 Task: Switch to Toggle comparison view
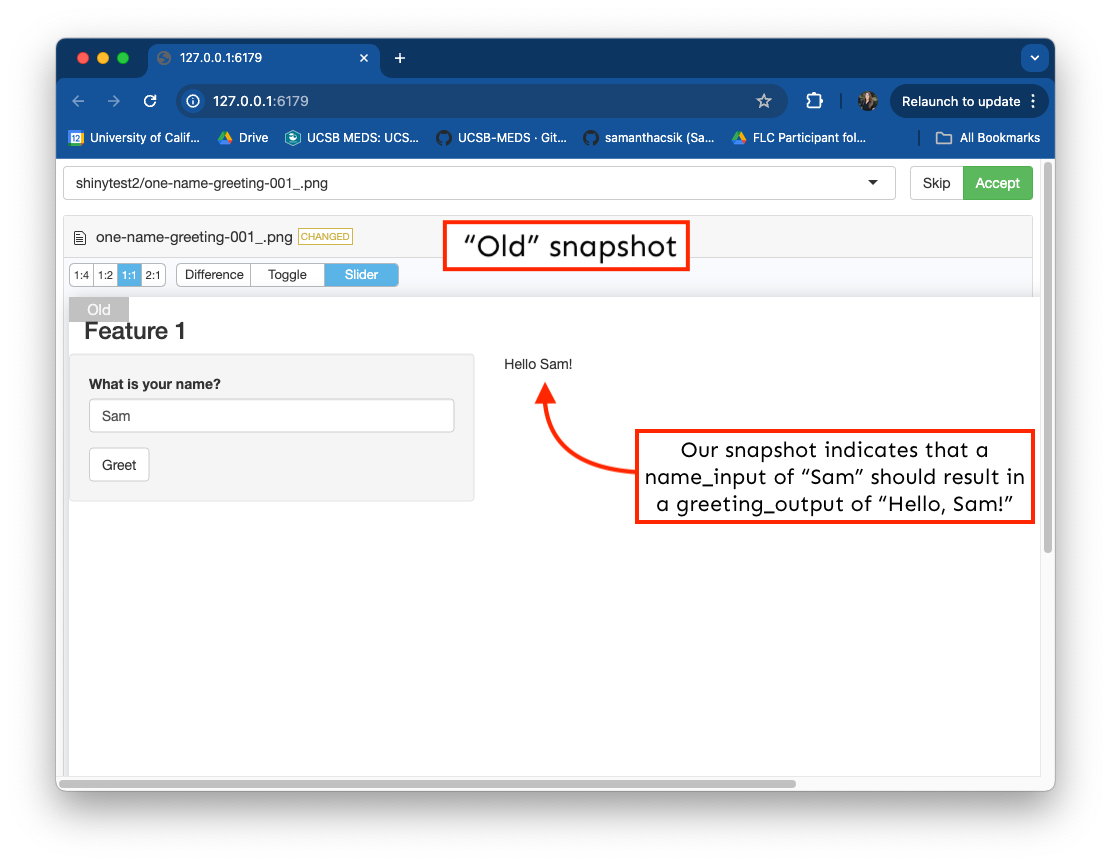point(287,275)
